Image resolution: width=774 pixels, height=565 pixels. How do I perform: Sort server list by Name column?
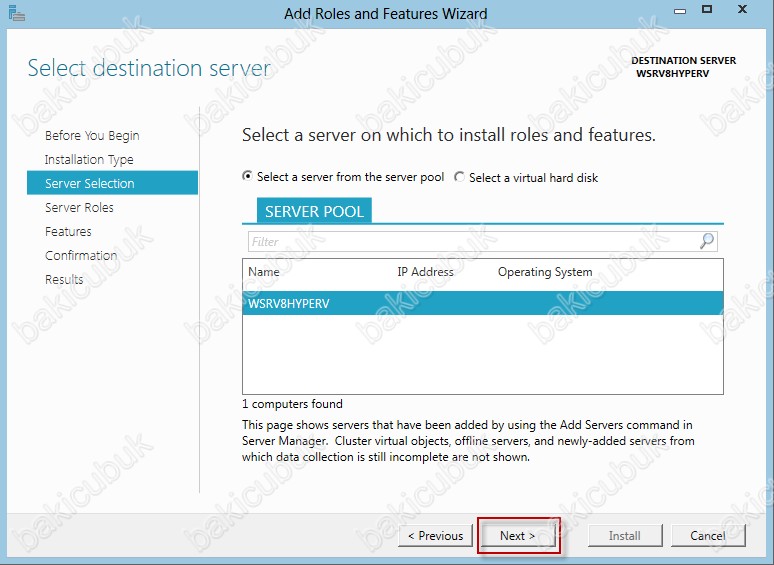[264, 272]
